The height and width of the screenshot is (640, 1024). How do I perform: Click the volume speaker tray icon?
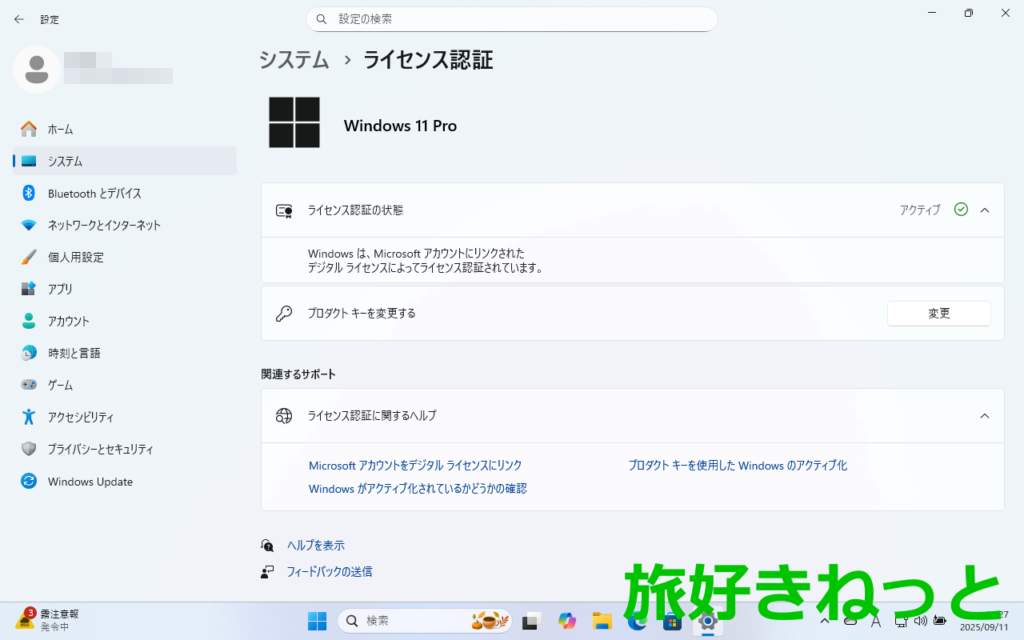pyautogui.click(x=920, y=620)
